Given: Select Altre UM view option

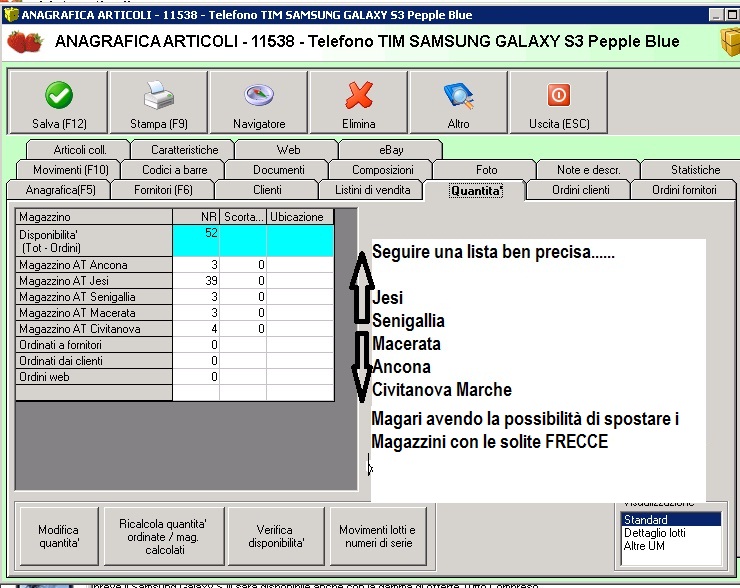Looking at the screenshot, I should click(671, 546).
